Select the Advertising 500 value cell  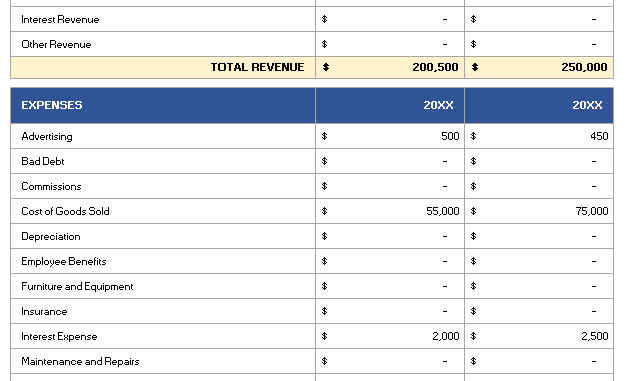click(390, 136)
